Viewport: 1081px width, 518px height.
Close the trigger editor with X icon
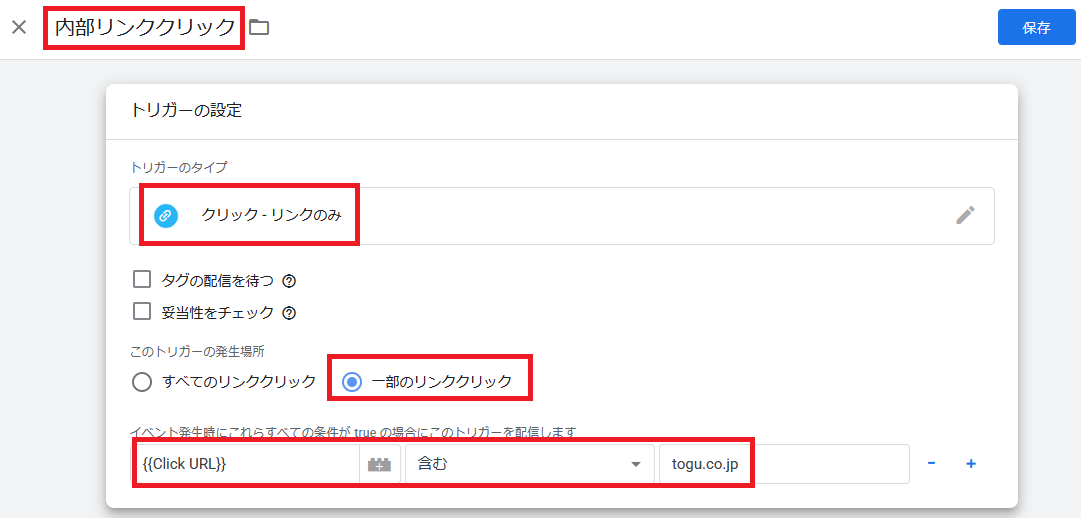tap(19, 27)
